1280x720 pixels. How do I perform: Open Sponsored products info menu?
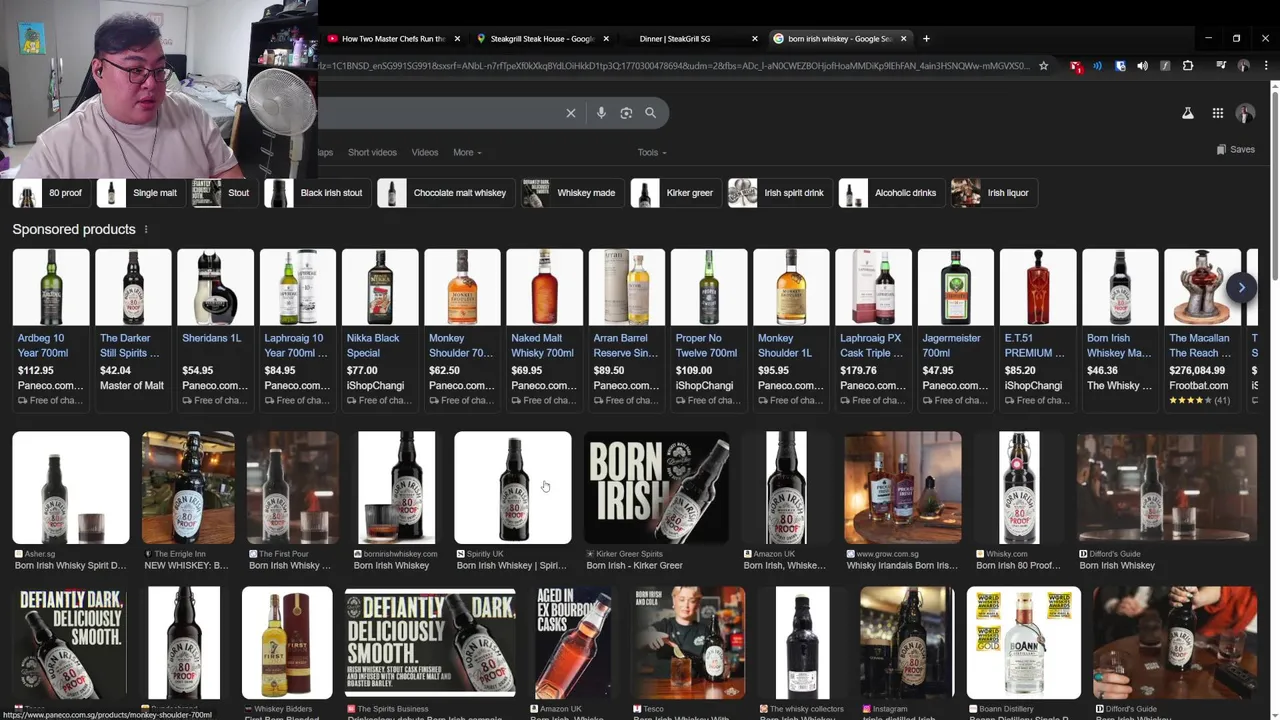point(146,230)
